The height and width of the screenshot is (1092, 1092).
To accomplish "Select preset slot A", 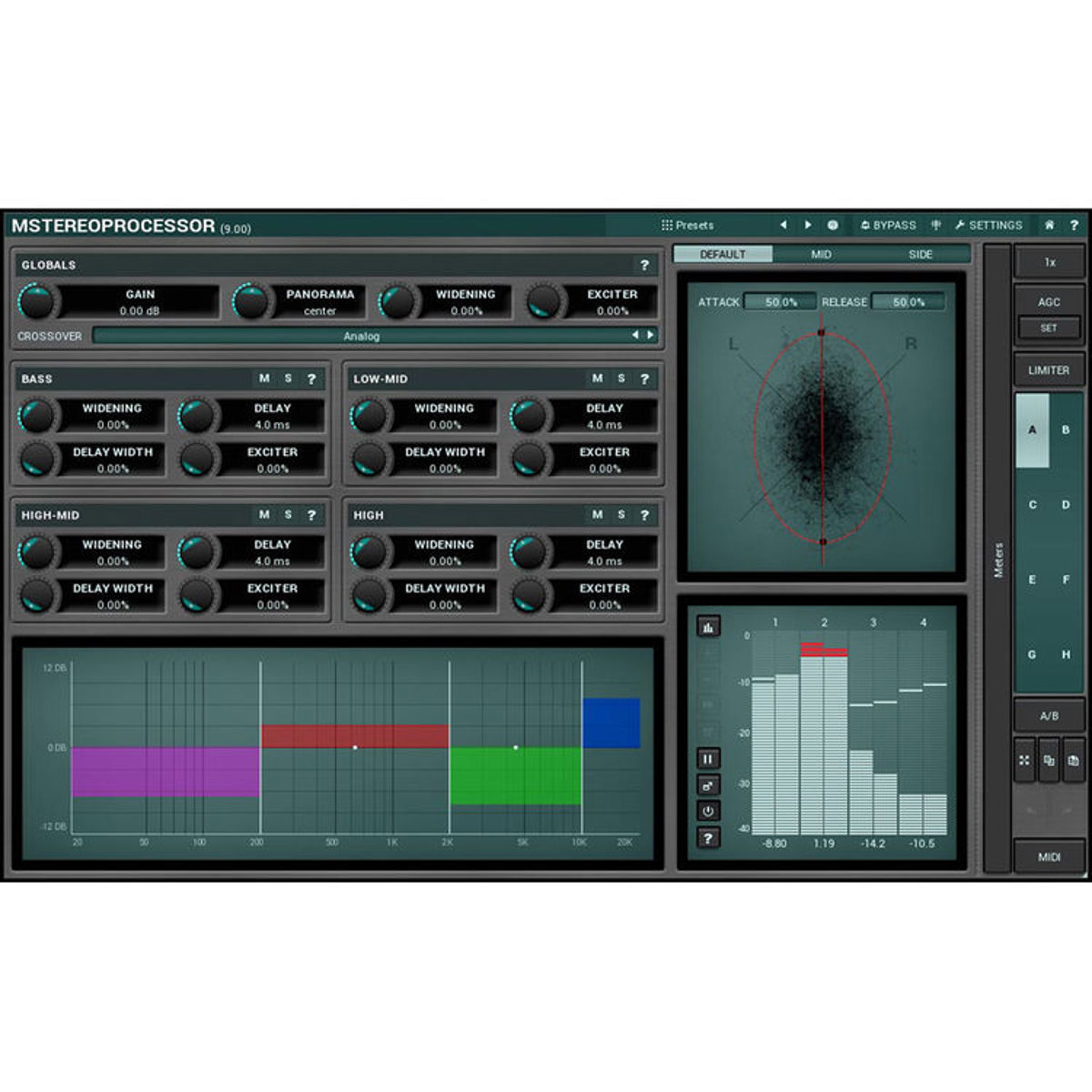I will click(1032, 430).
